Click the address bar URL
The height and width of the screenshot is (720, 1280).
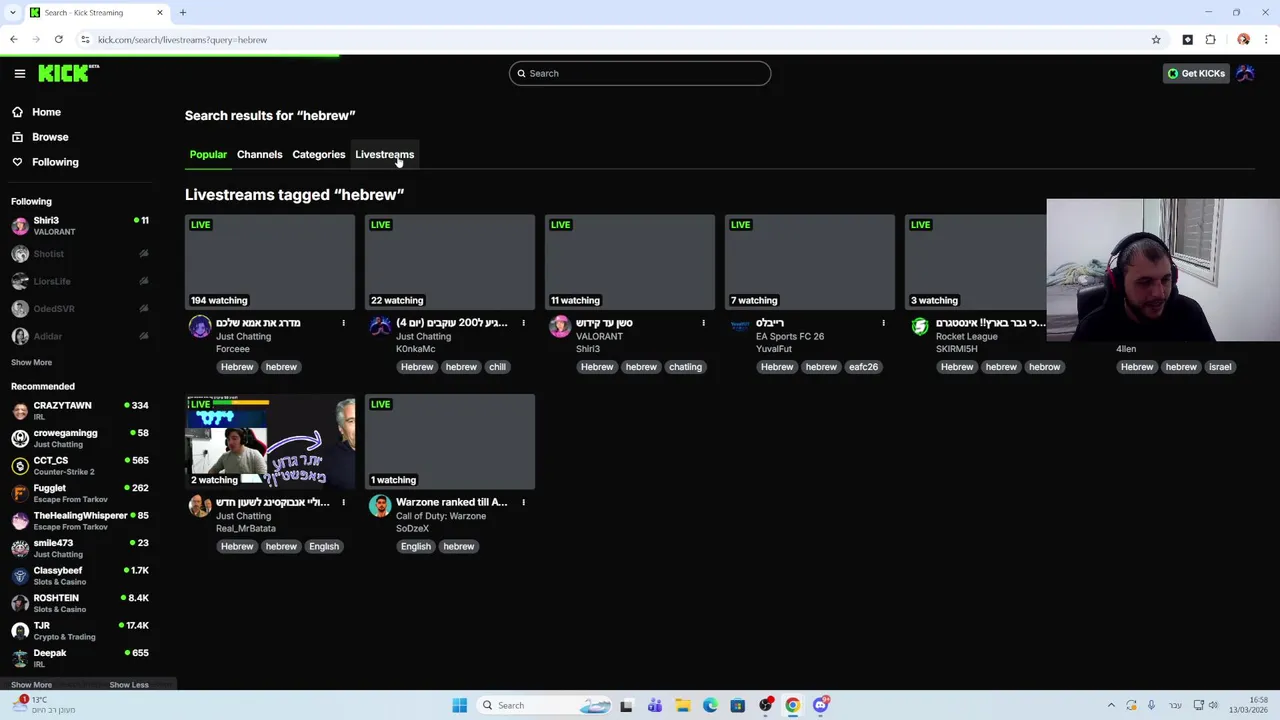[182, 40]
